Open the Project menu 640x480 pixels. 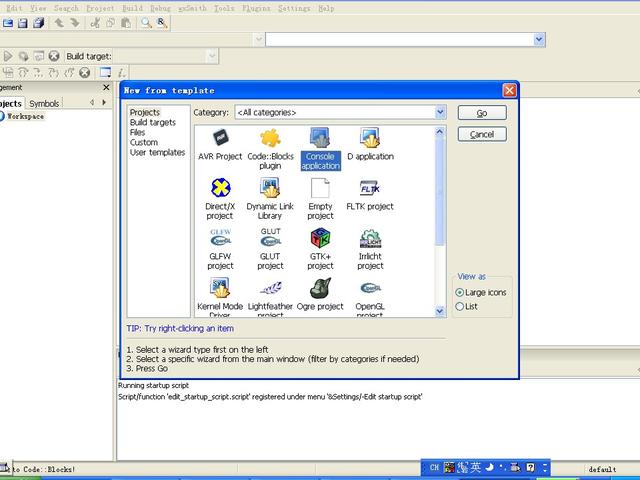[x=100, y=8]
